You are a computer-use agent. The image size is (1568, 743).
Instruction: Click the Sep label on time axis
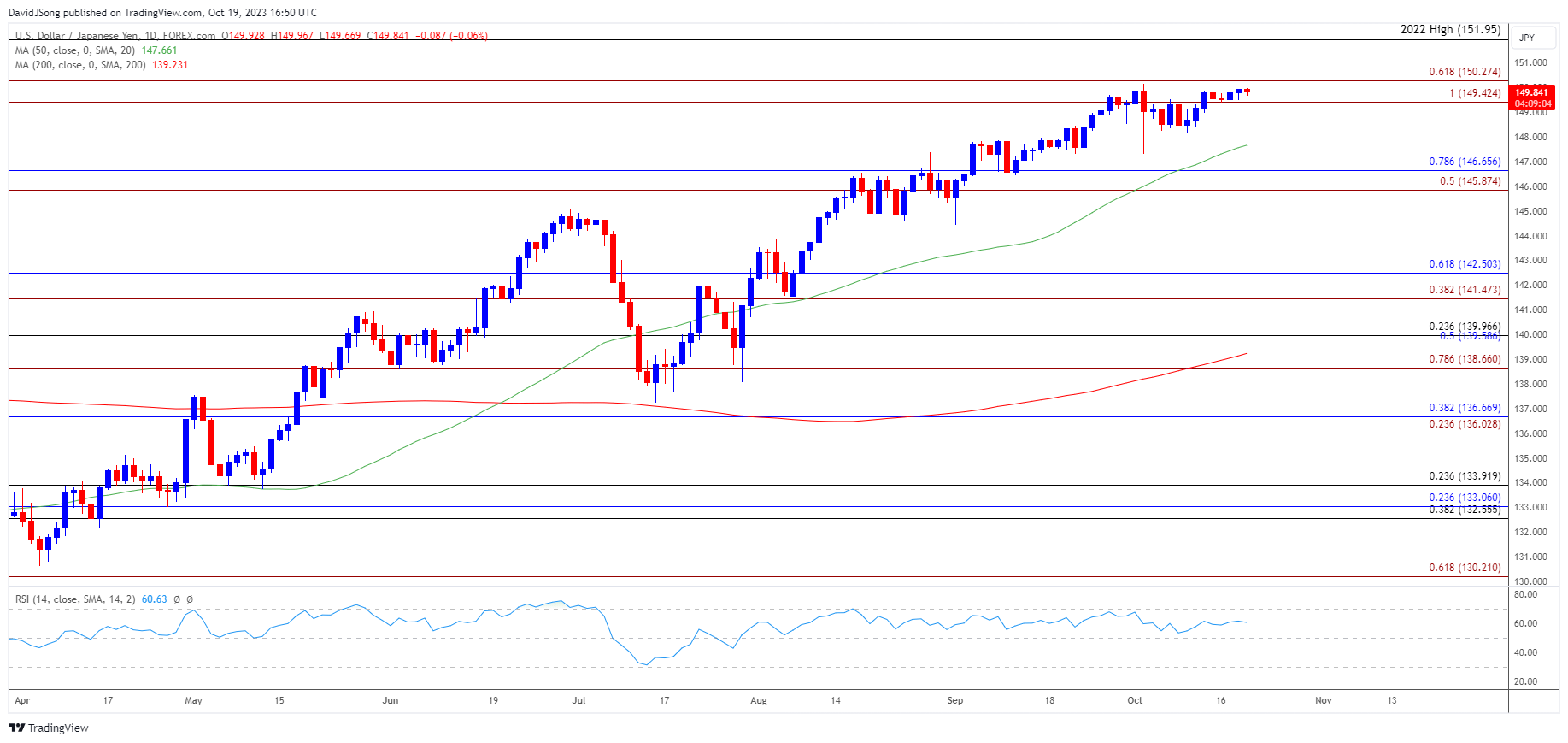[955, 700]
